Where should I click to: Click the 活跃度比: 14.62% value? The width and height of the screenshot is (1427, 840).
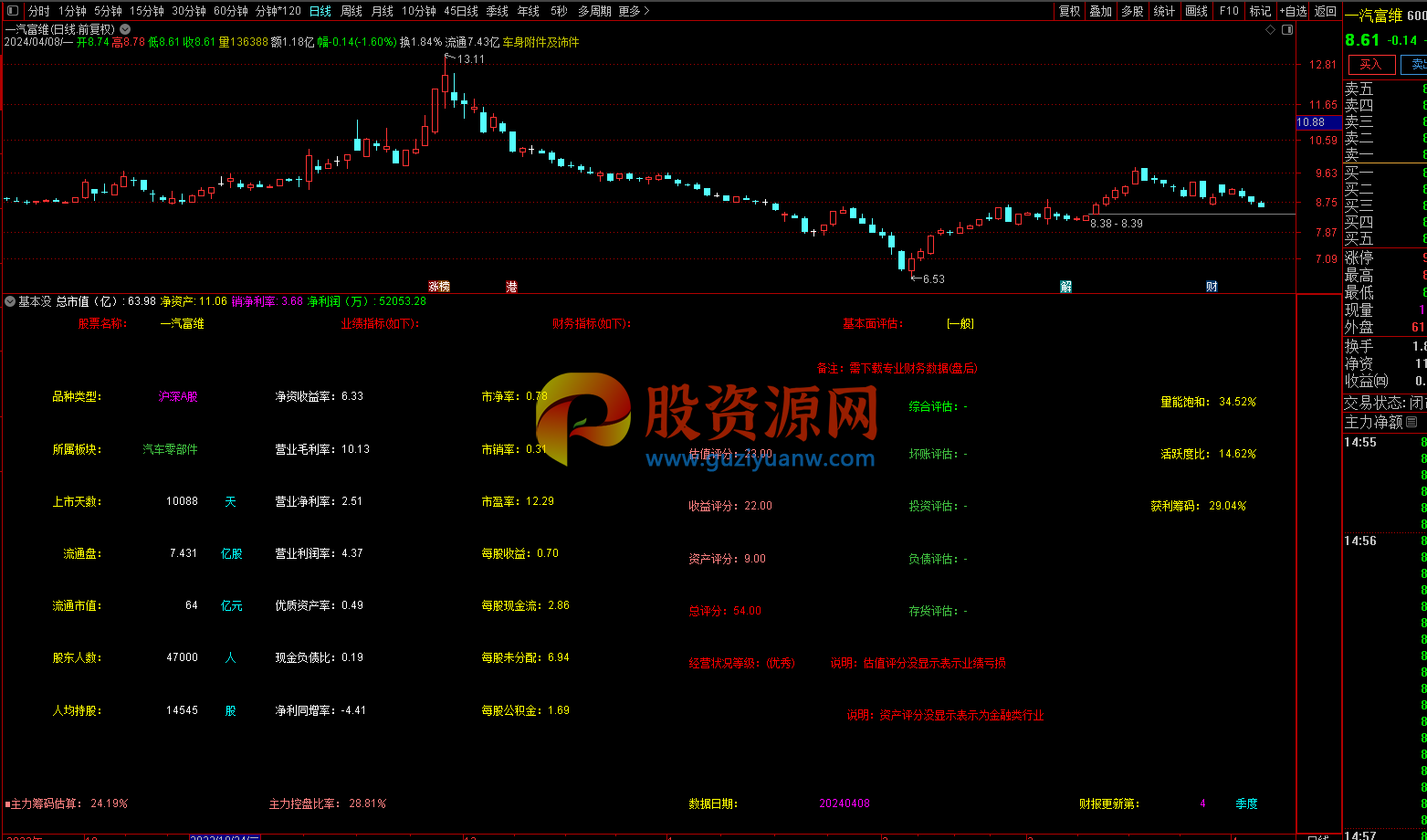coord(1209,454)
